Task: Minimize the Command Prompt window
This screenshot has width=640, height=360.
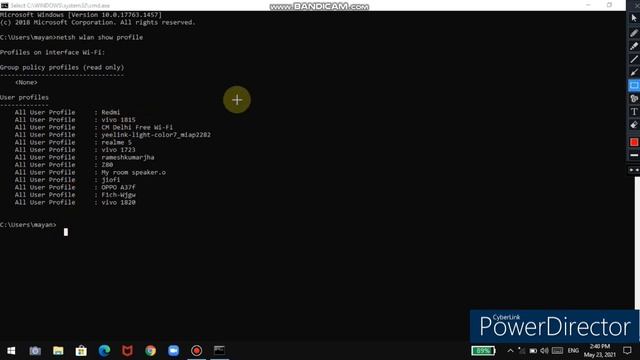Action: tap(588, 5)
